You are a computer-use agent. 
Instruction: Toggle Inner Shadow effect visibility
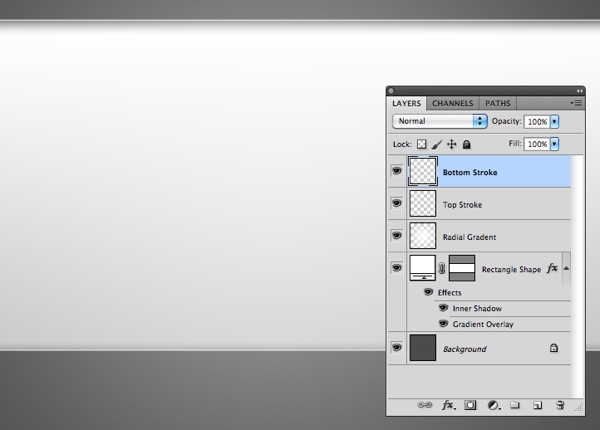click(443, 308)
